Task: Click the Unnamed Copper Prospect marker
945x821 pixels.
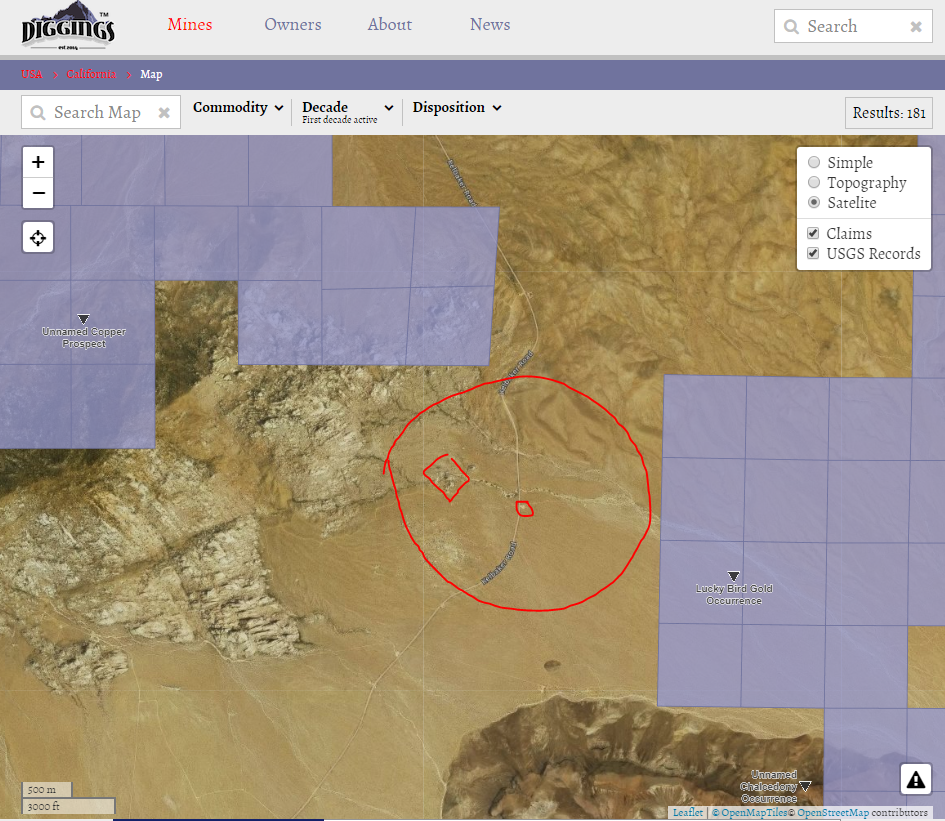Action: click(84, 319)
